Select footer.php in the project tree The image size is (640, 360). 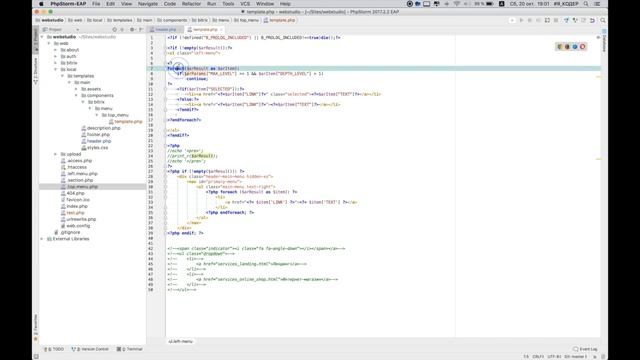96,135
